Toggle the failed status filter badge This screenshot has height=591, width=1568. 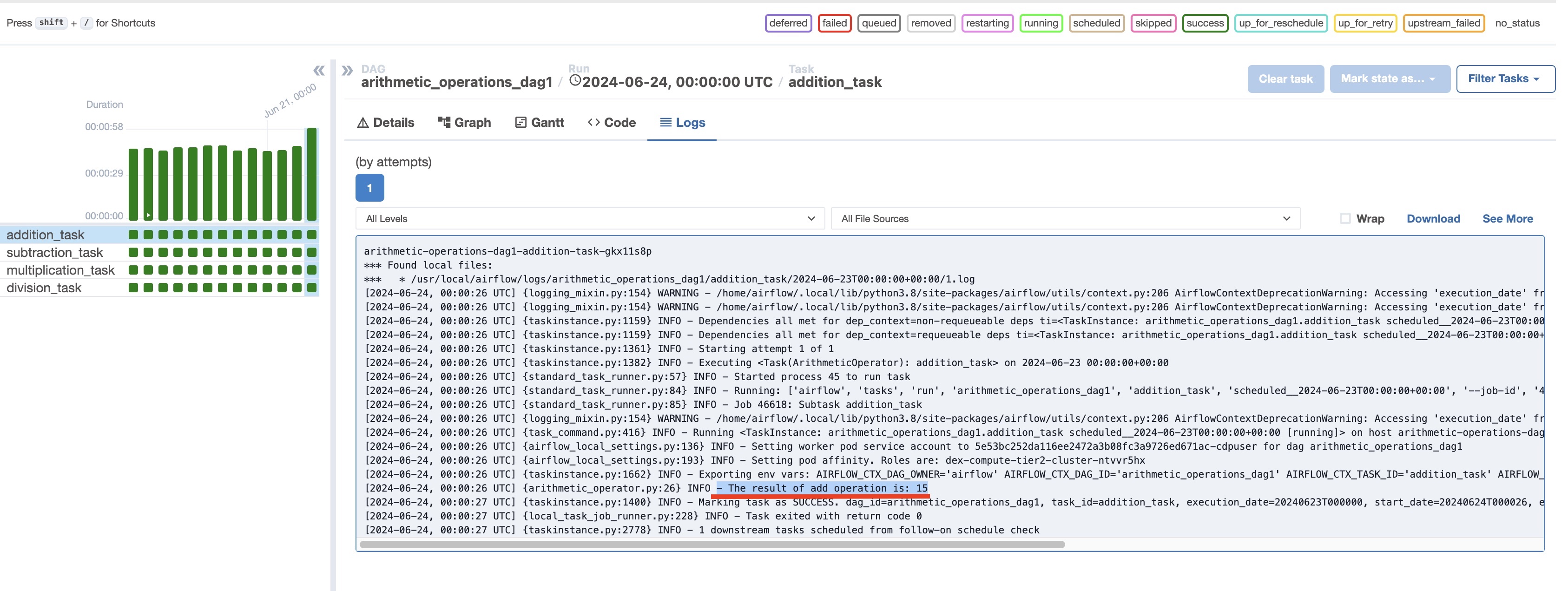pos(834,23)
